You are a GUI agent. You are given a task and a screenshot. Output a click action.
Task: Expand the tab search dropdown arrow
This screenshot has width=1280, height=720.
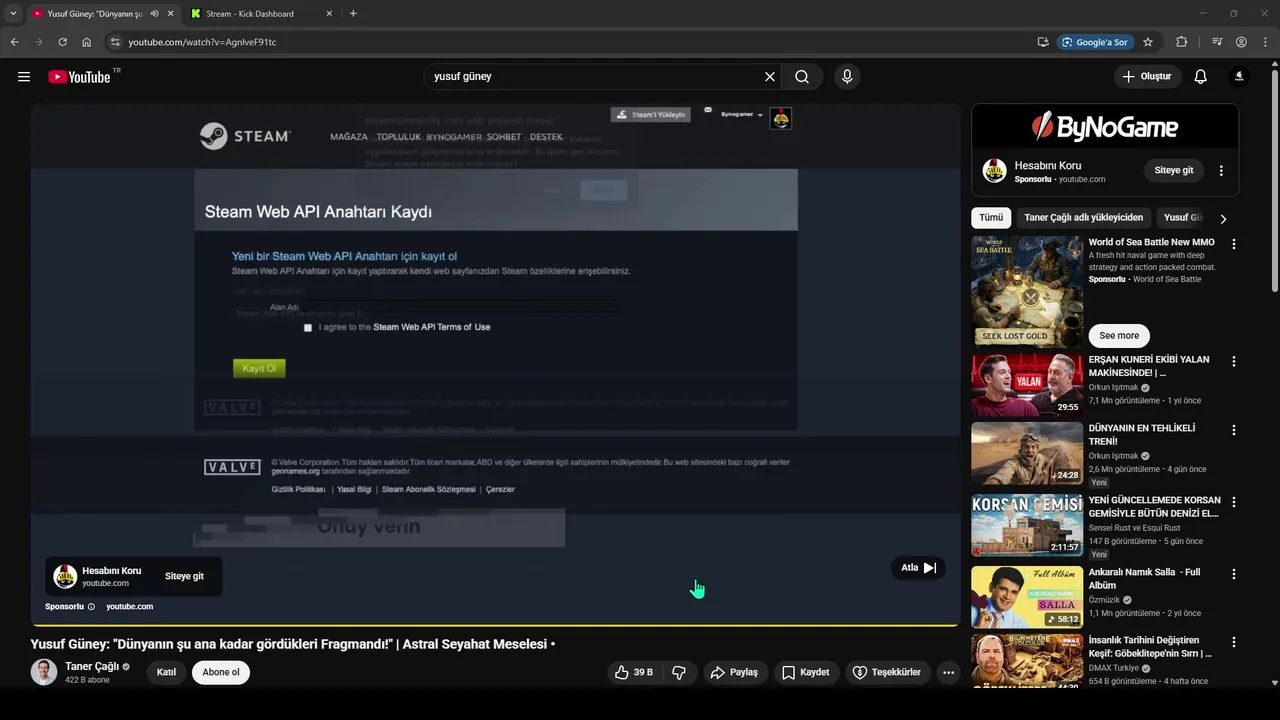coord(13,14)
